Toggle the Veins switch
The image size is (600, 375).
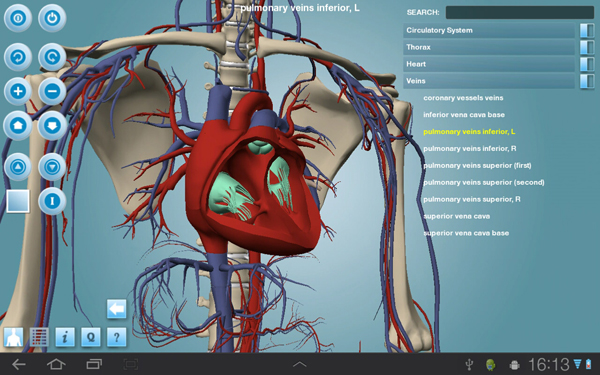587,81
